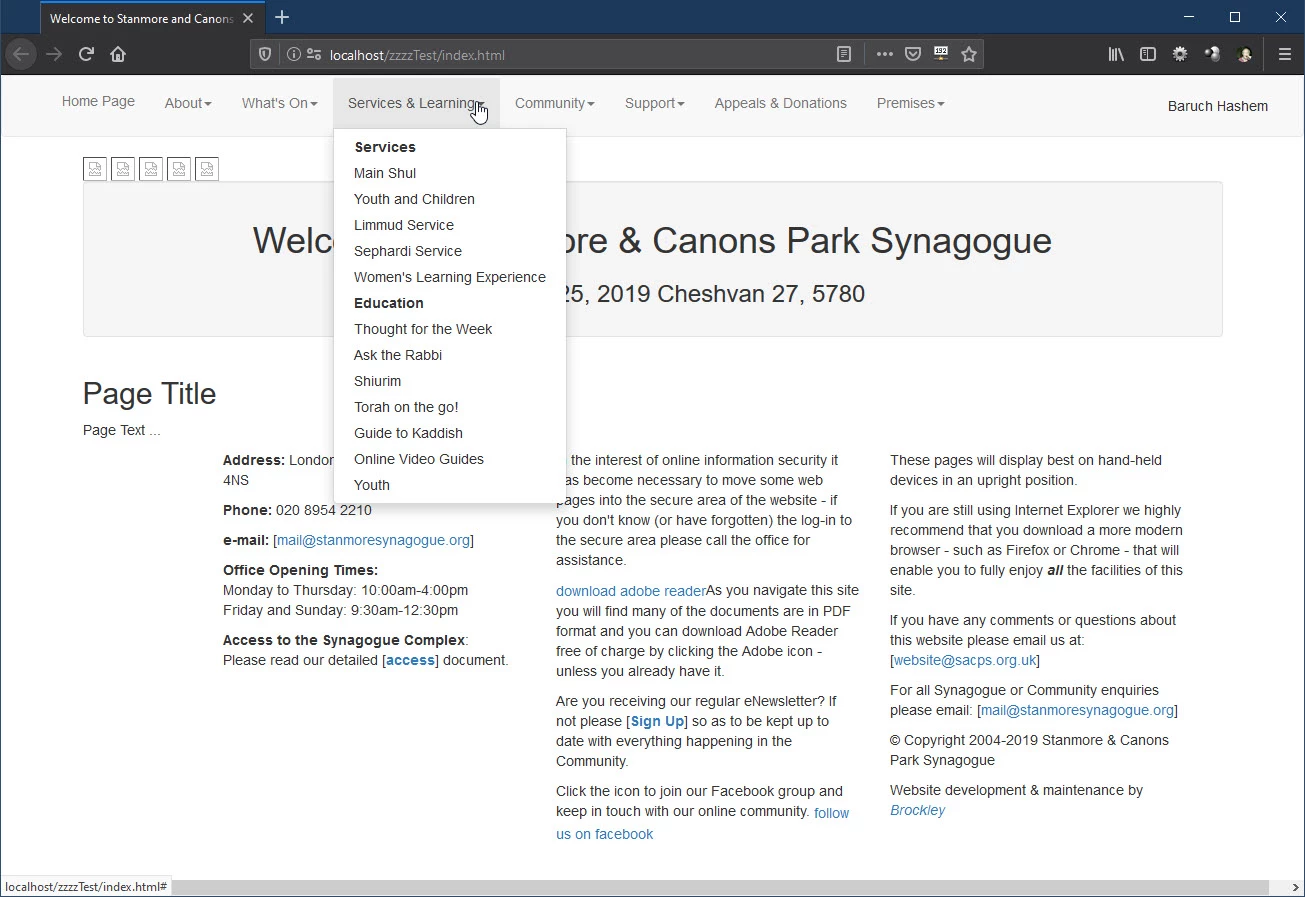
Task: Expand the What's On dropdown
Action: [x=279, y=103]
